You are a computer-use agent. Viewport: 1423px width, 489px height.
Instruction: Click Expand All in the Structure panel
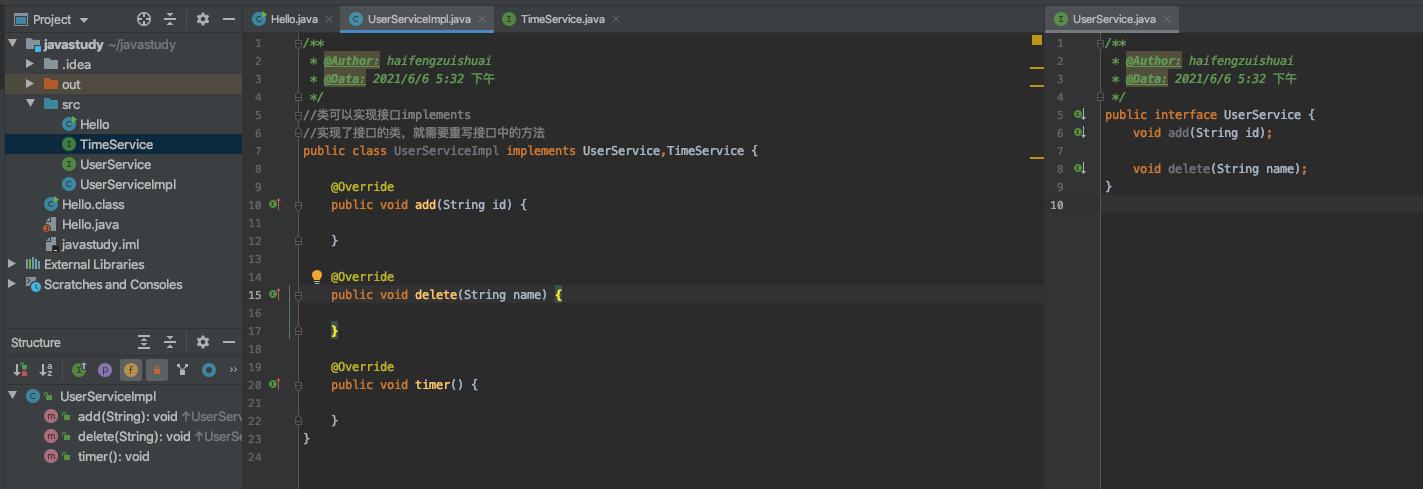click(x=144, y=342)
